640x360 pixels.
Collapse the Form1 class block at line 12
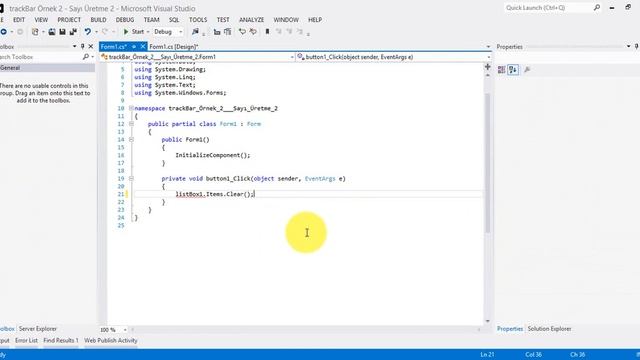pyautogui.click(x=131, y=124)
